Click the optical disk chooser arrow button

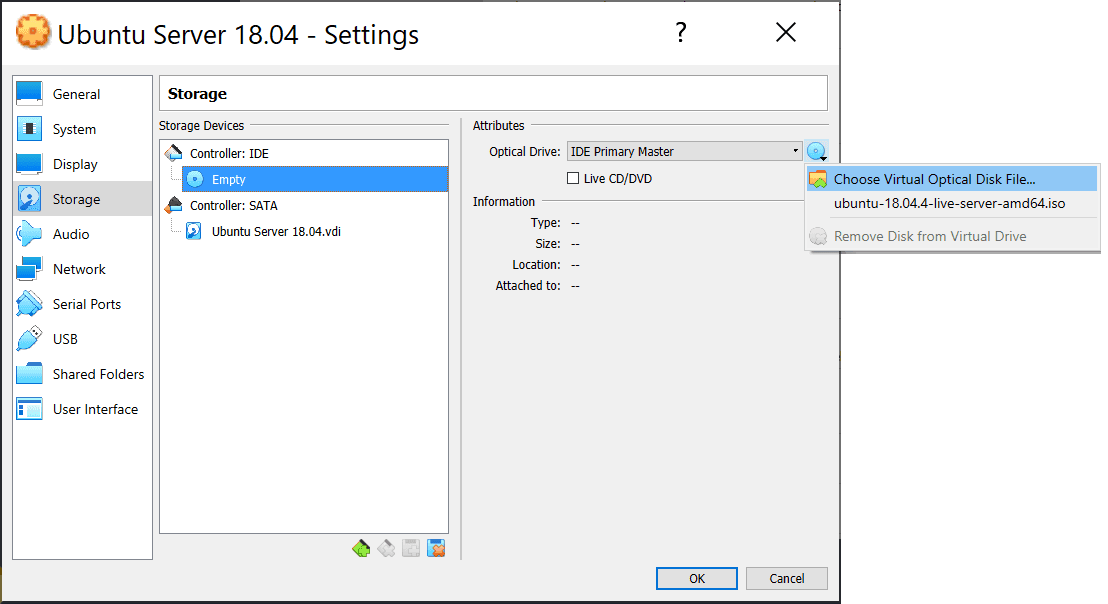click(817, 150)
